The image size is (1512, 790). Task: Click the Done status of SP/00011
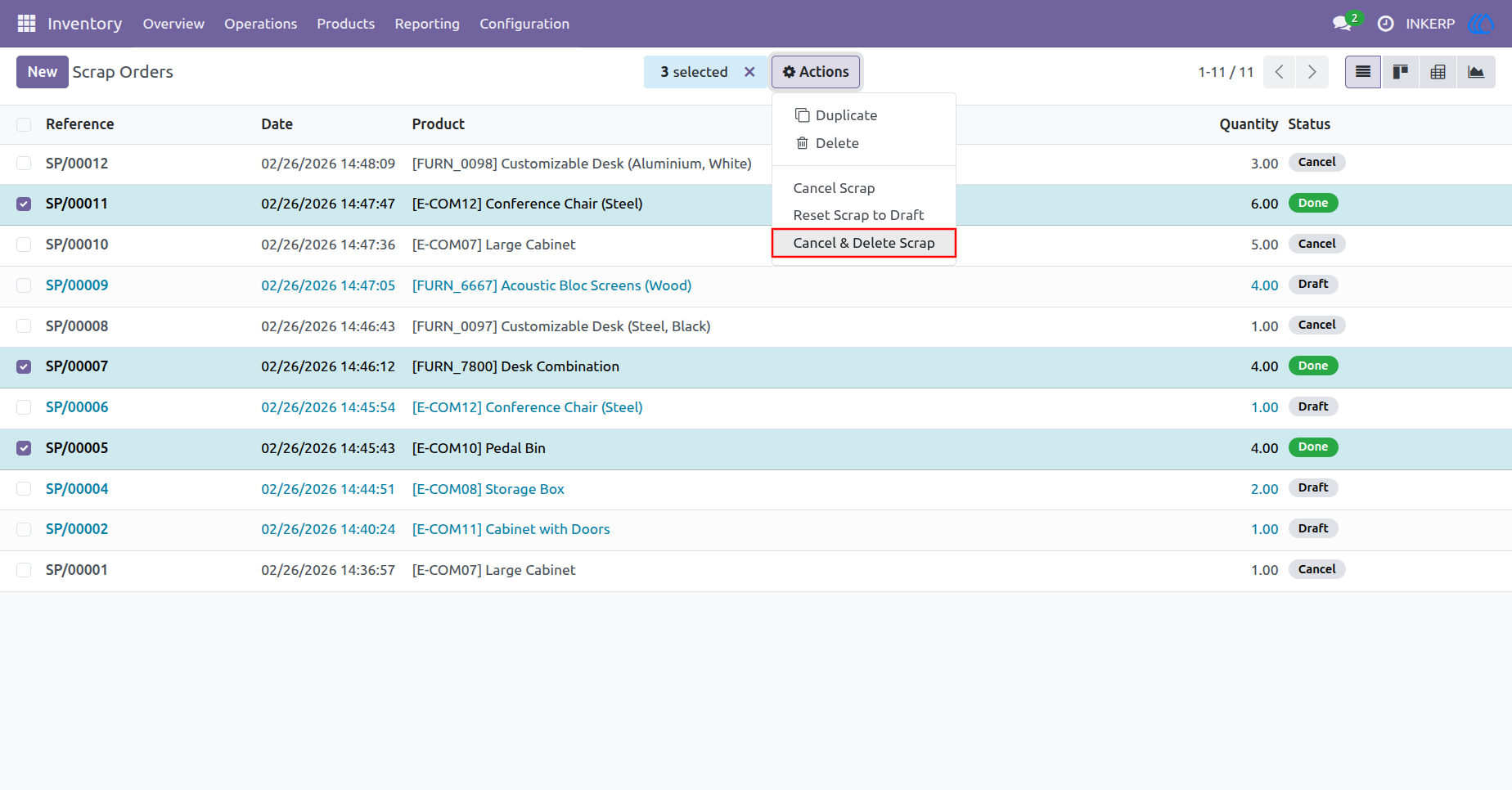pos(1313,203)
